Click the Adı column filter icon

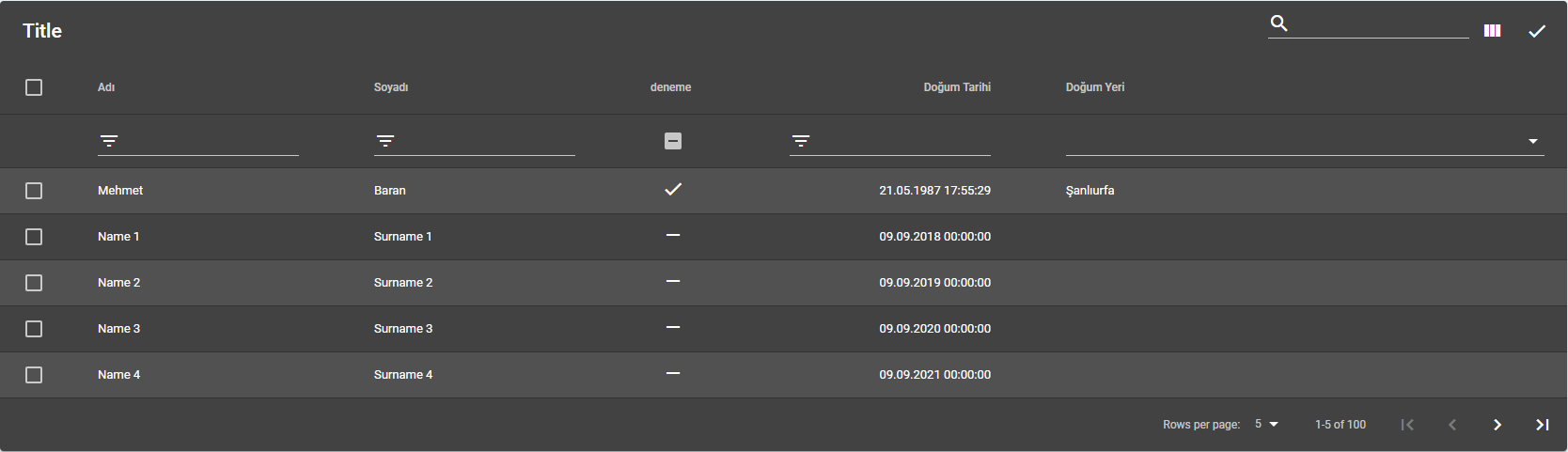[x=109, y=141]
